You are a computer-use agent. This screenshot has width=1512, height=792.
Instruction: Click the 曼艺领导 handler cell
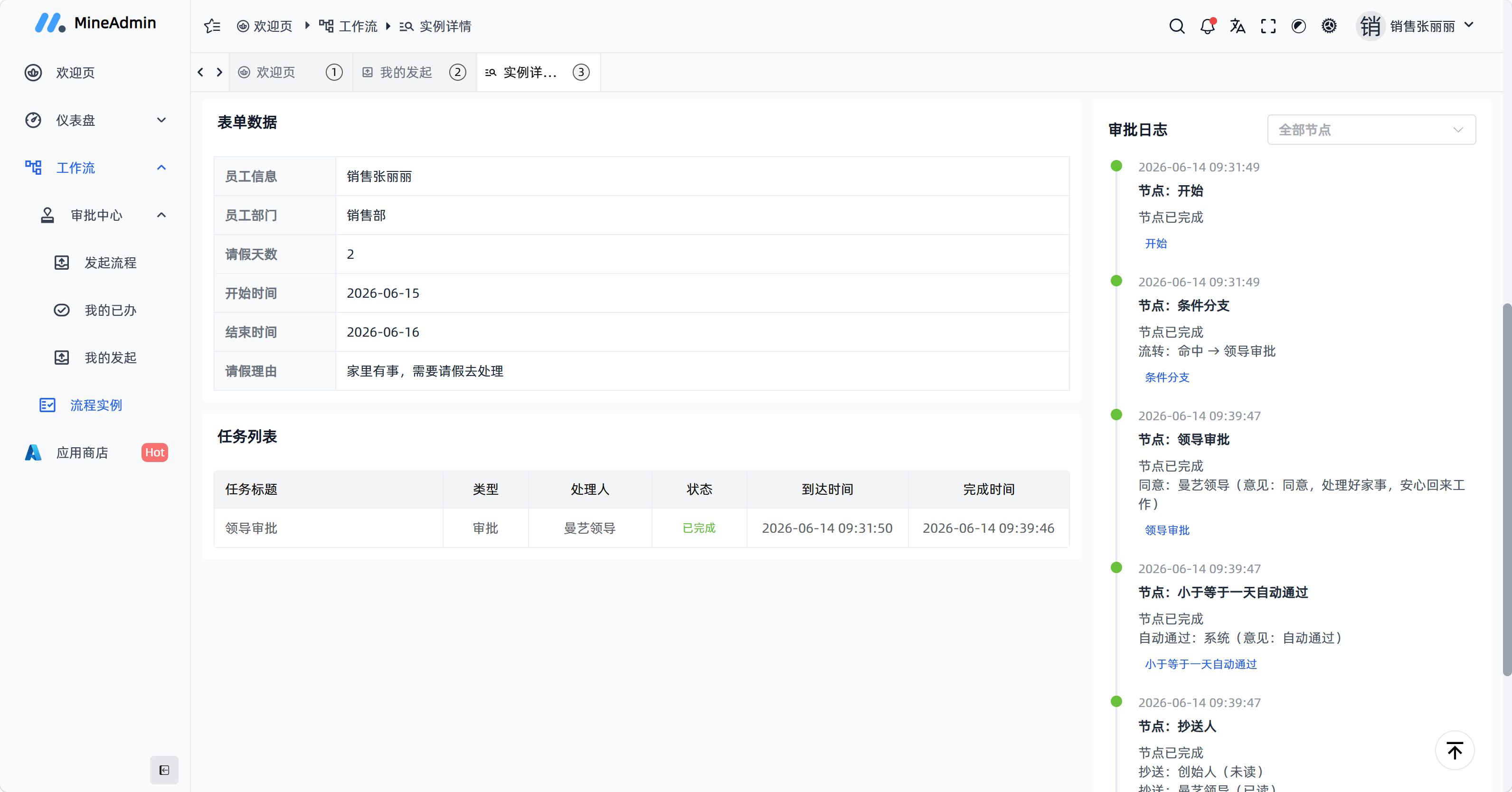coord(590,528)
